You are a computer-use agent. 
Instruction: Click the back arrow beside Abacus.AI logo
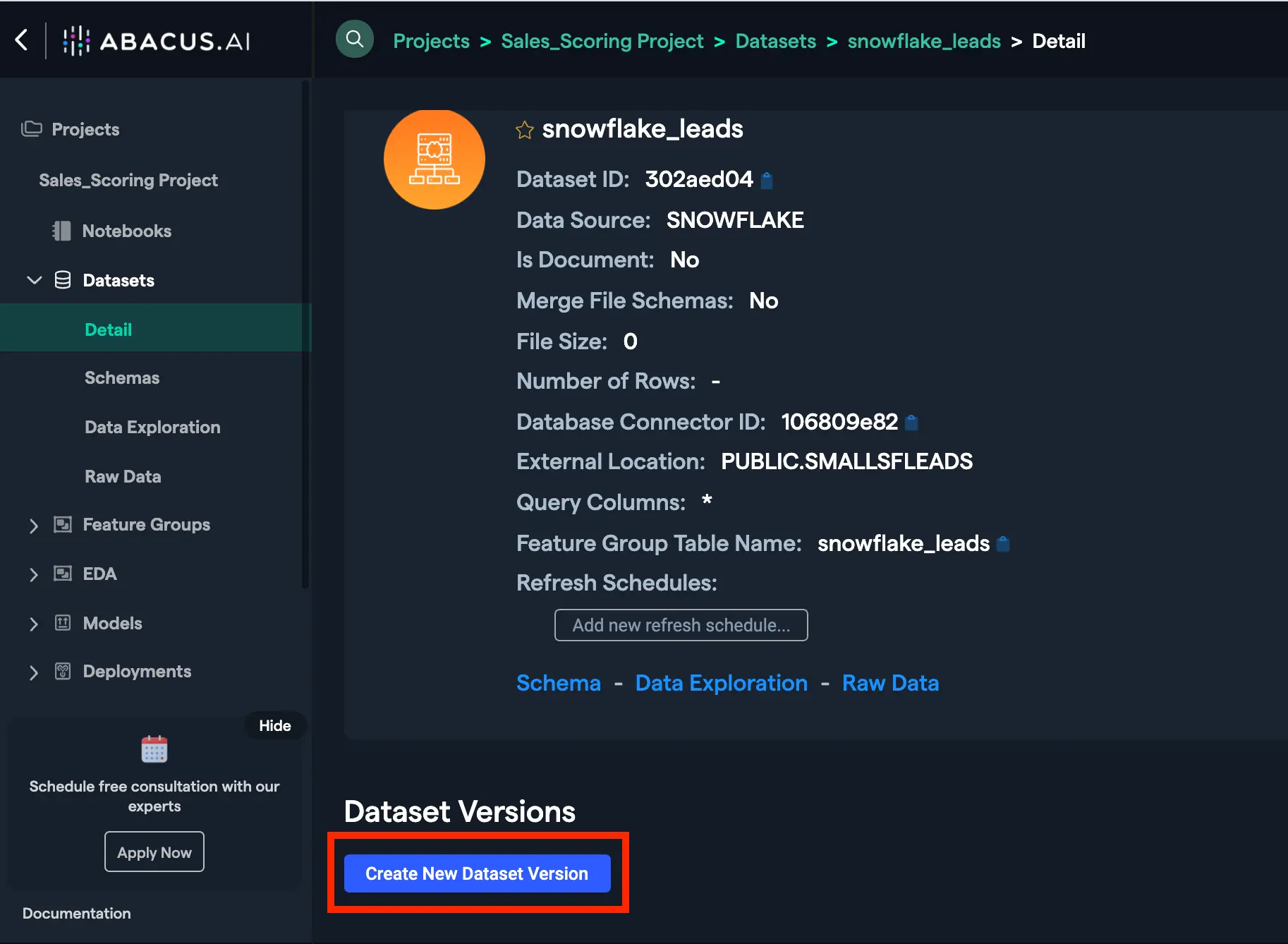22,40
